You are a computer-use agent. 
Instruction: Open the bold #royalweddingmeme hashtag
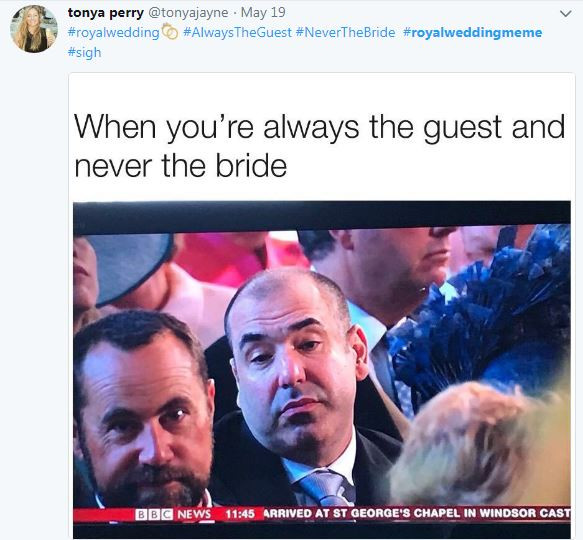pos(472,32)
